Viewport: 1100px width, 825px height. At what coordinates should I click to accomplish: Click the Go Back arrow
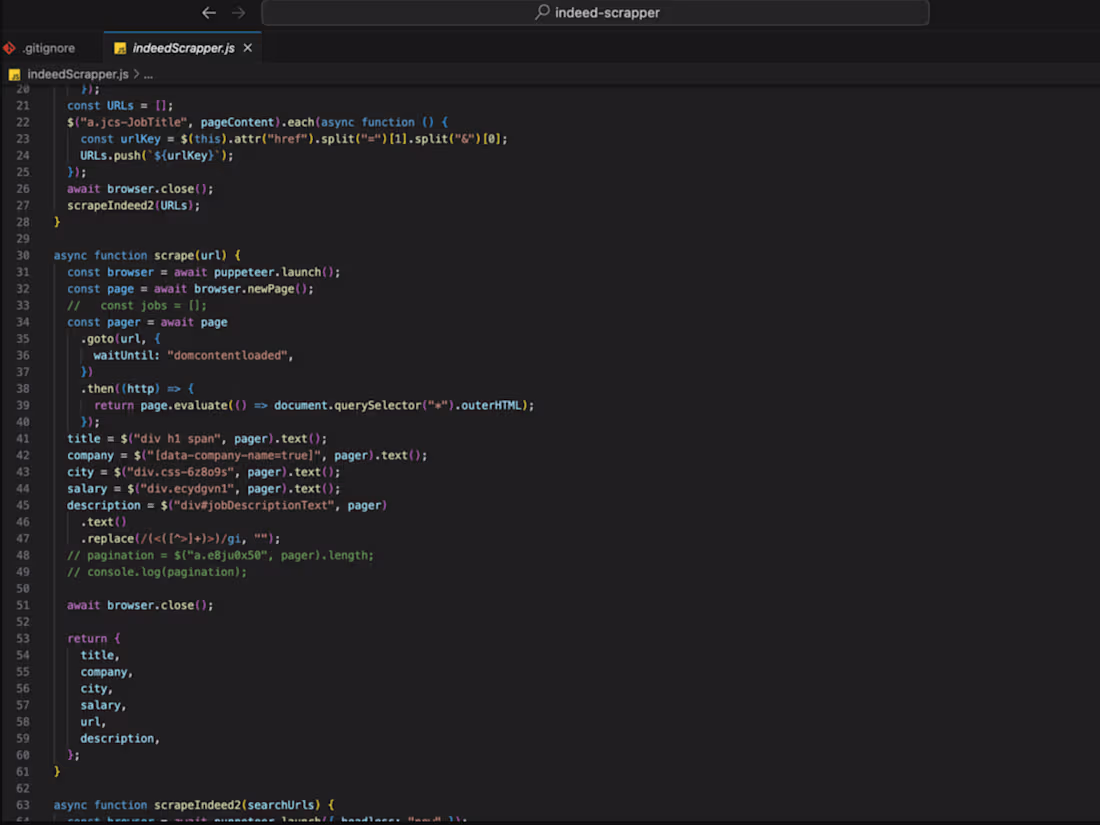(208, 13)
